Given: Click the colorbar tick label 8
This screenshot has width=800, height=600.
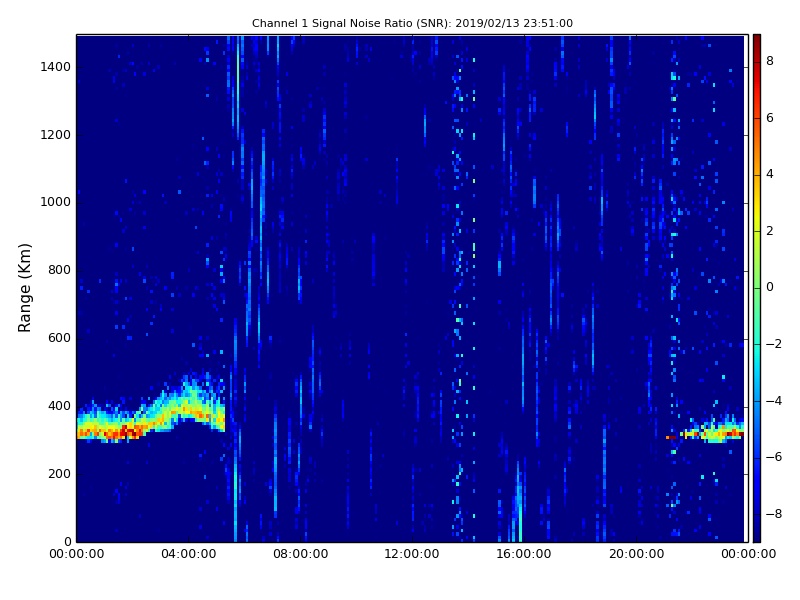Looking at the screenshot, I should [x=770, y=61].
